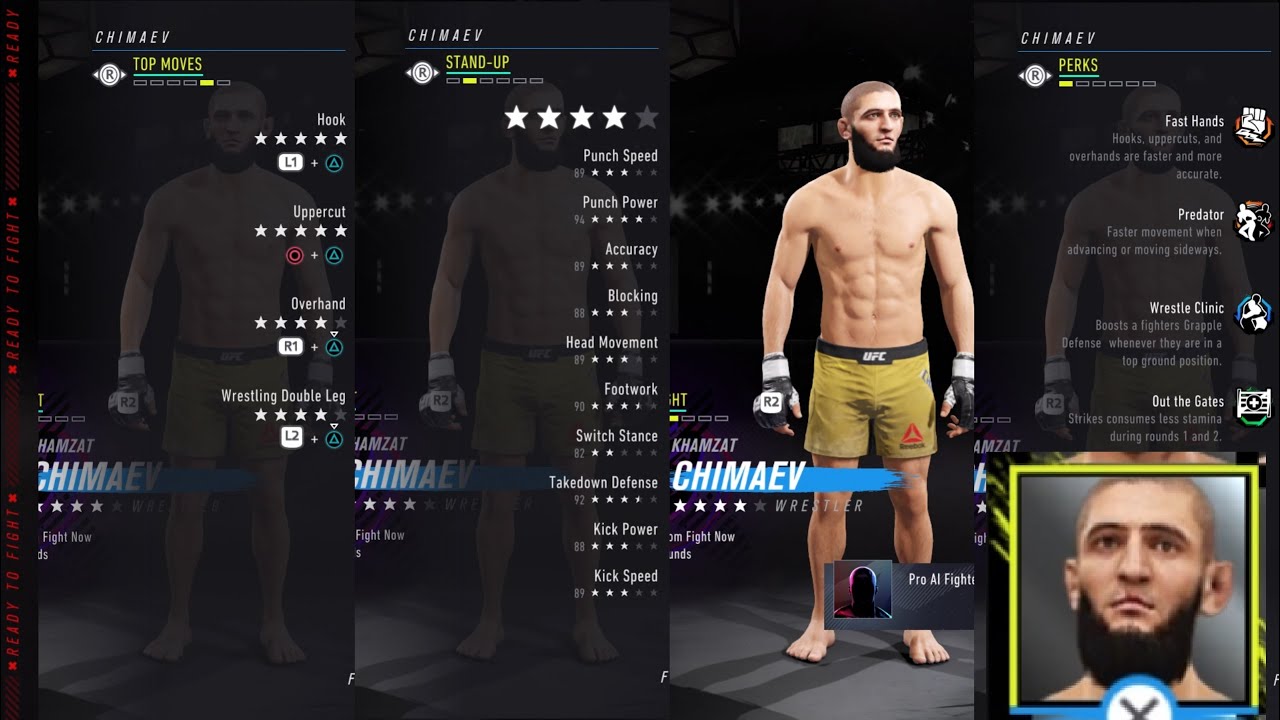Click Chimaev's face portrait with yellow border
This screenshot has width=1280, height=720.
[x=1133, y=587]
